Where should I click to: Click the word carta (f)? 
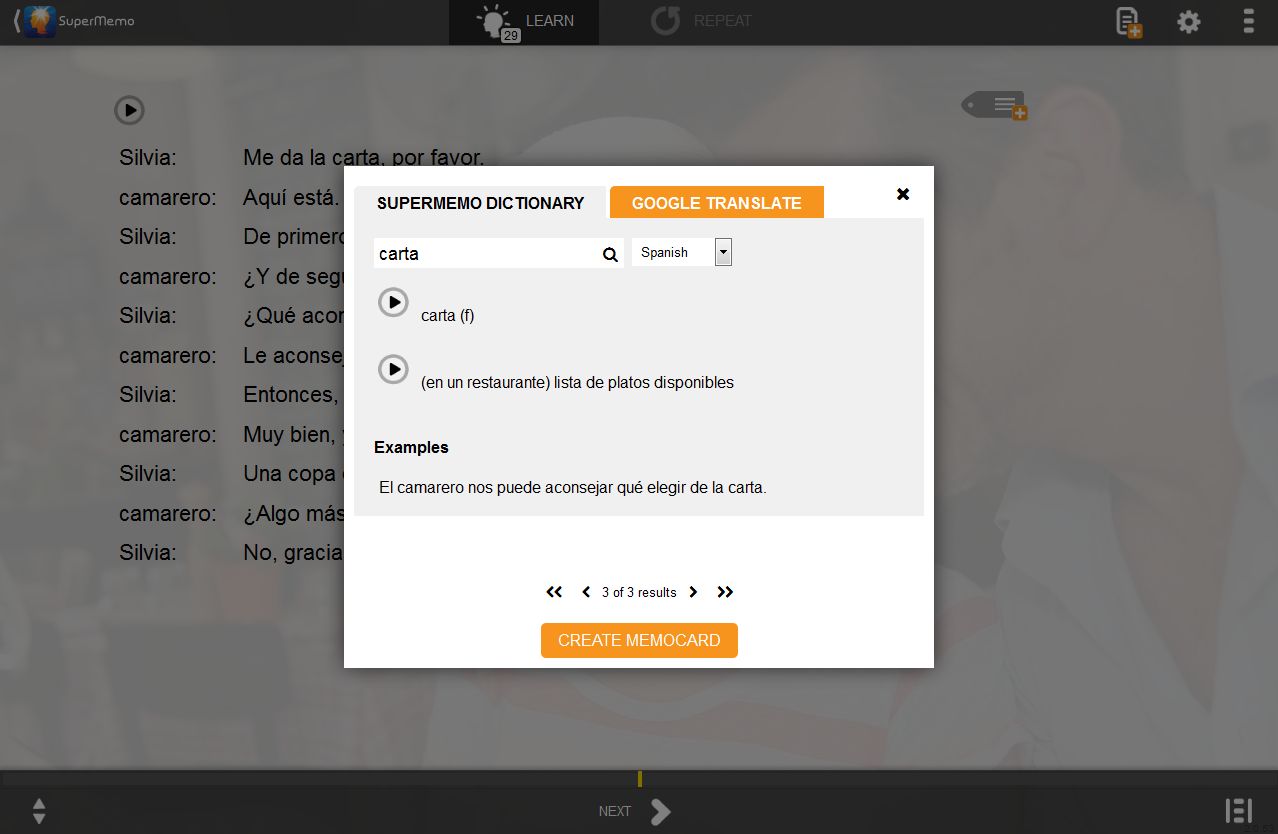[448, 315]
